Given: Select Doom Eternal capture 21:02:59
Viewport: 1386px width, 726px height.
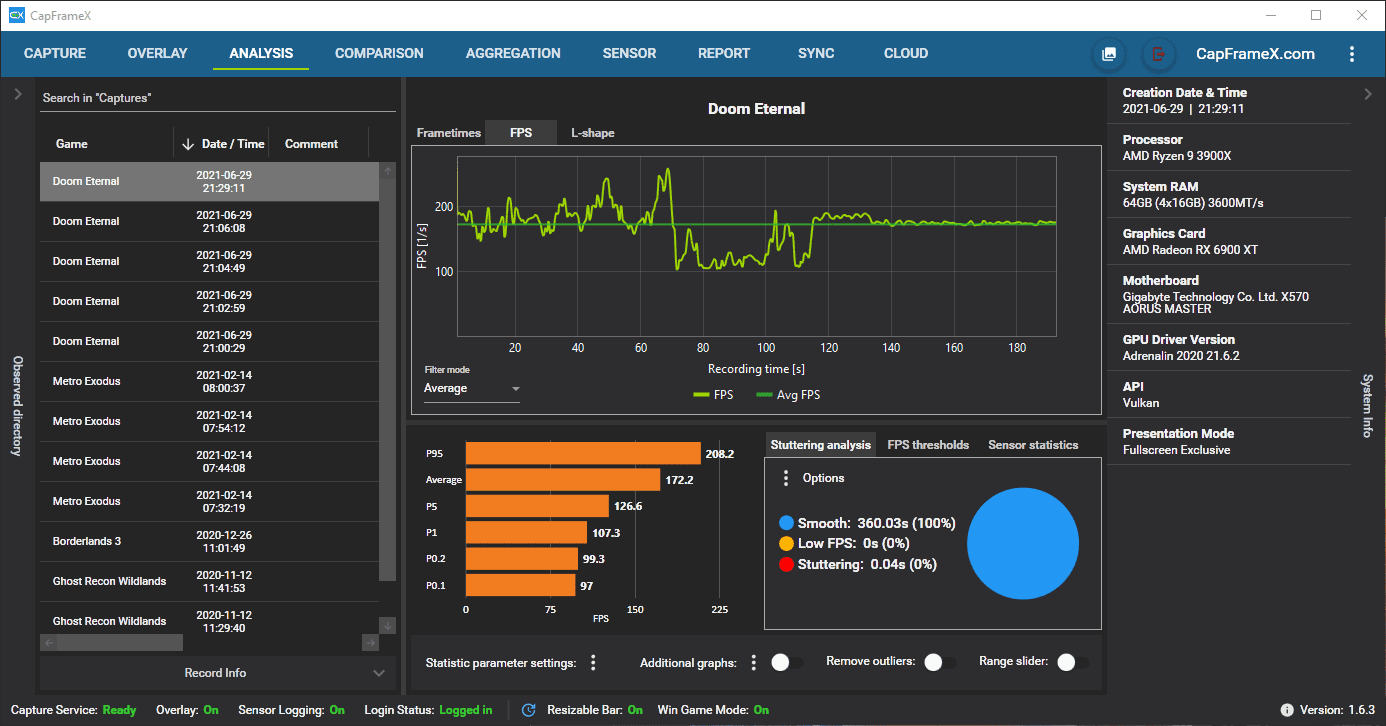Looking at the screenshot, I should 210,302.
